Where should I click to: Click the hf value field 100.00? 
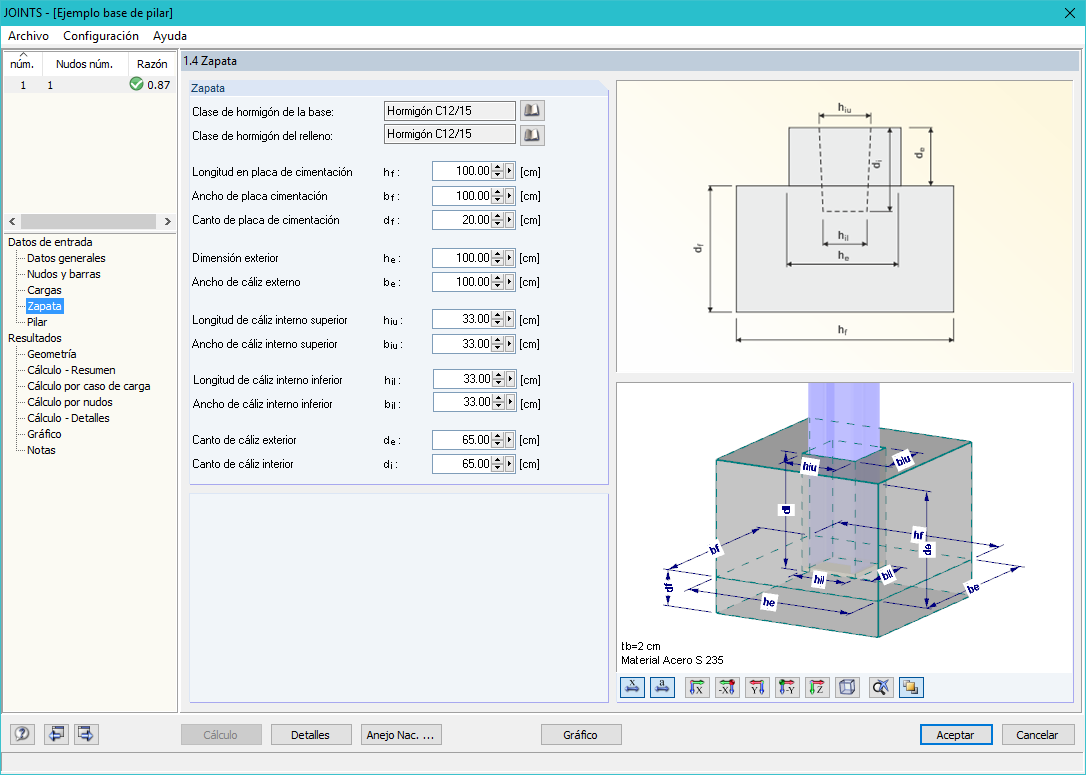point(462,172)
